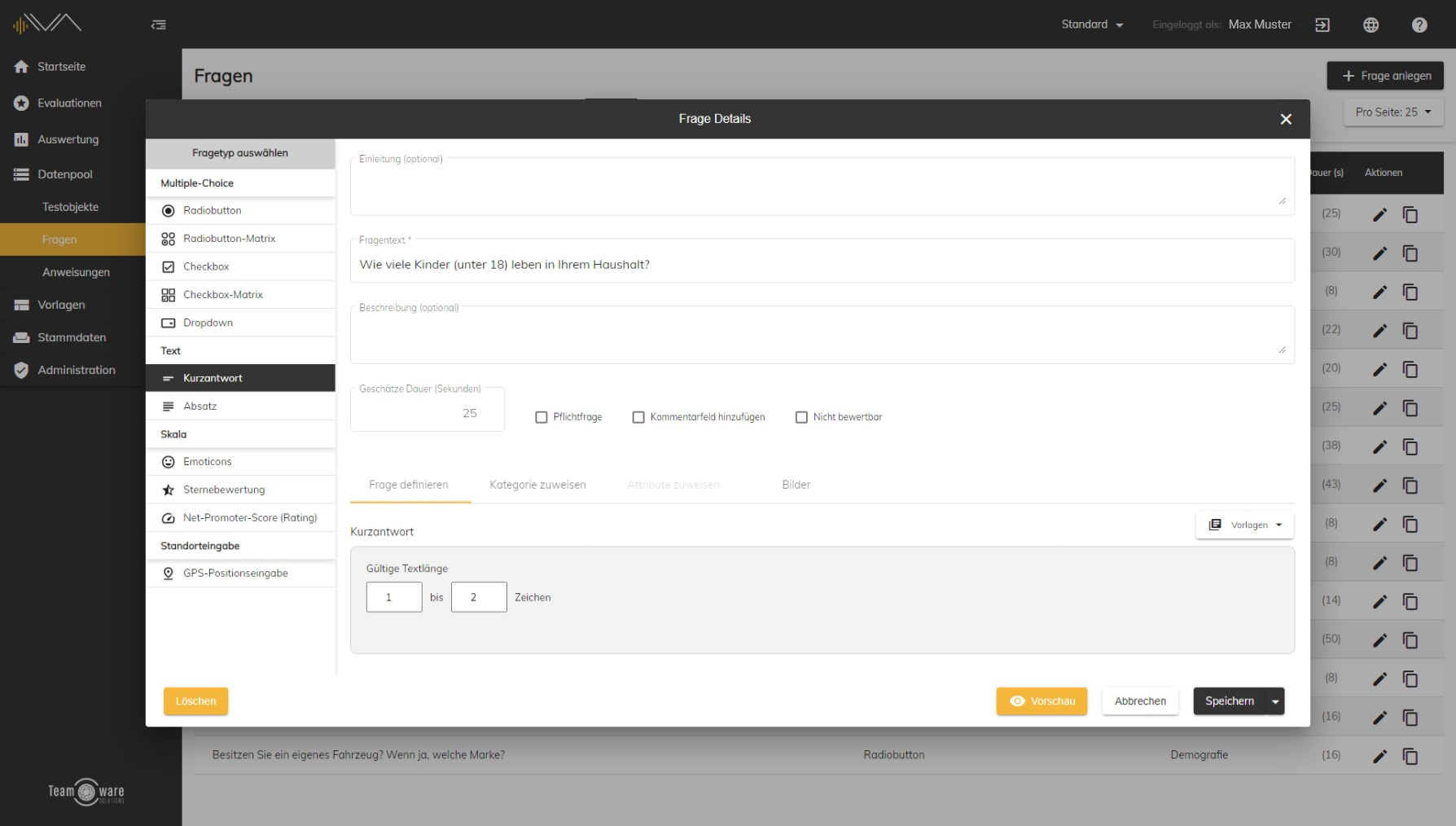This screenshot has height=826, width=1456.
Task: Open the help question mark icon
Action: click(1419, 25)
